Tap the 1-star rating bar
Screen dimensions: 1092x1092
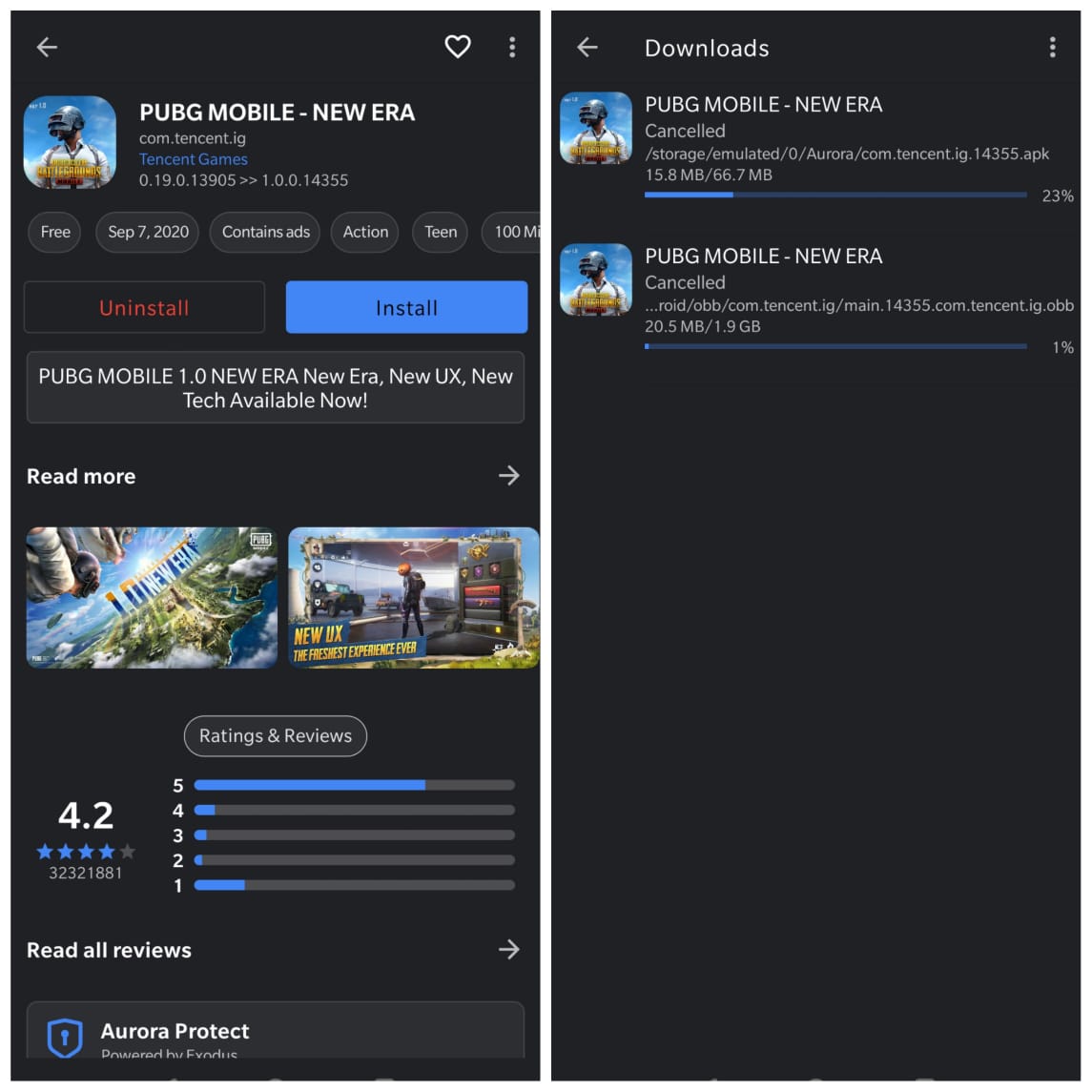point(355,885)
